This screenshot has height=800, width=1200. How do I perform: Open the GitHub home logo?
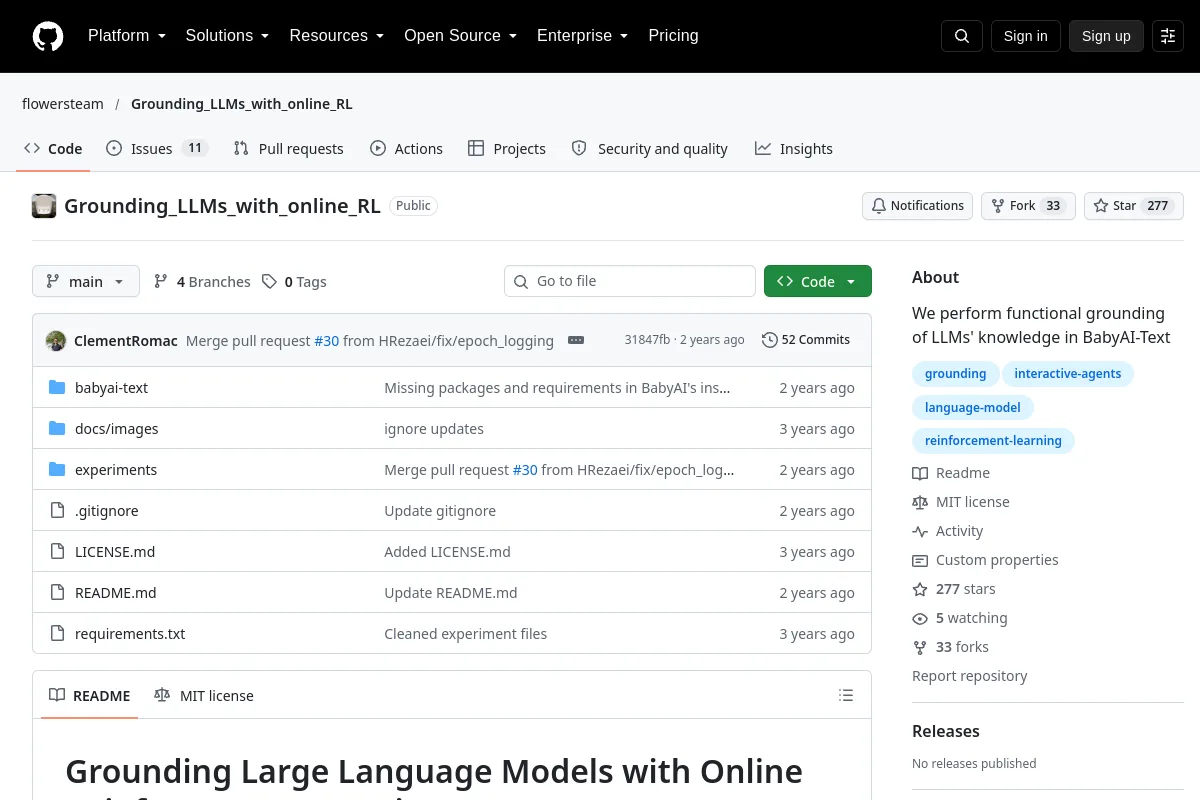coord(48,36)
